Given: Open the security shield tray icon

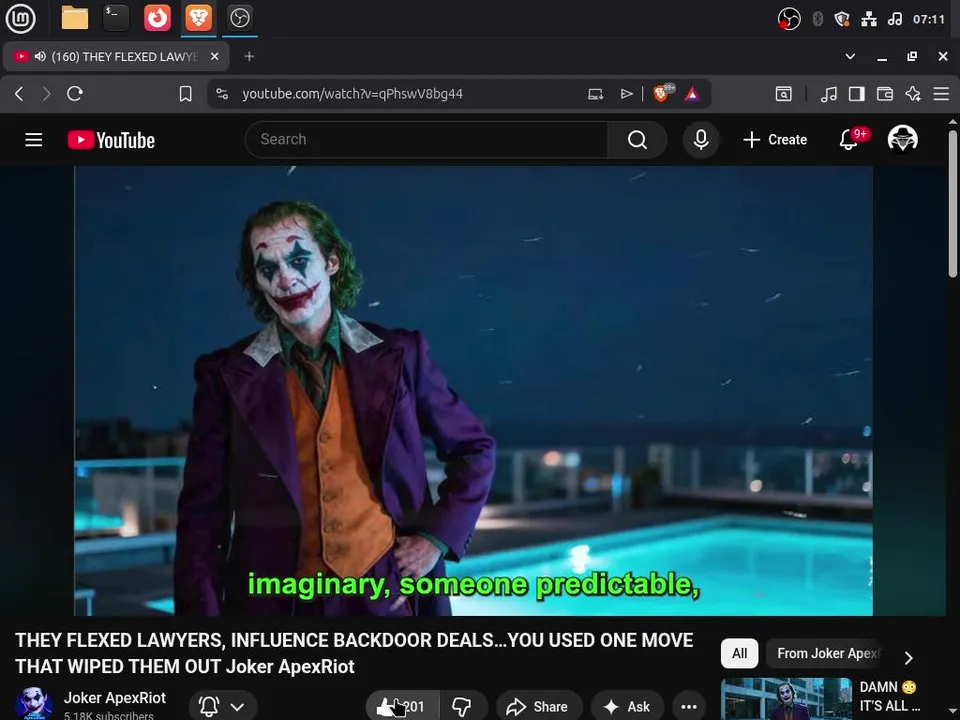Looking at the screenshot, I should [x=842, y=19].
